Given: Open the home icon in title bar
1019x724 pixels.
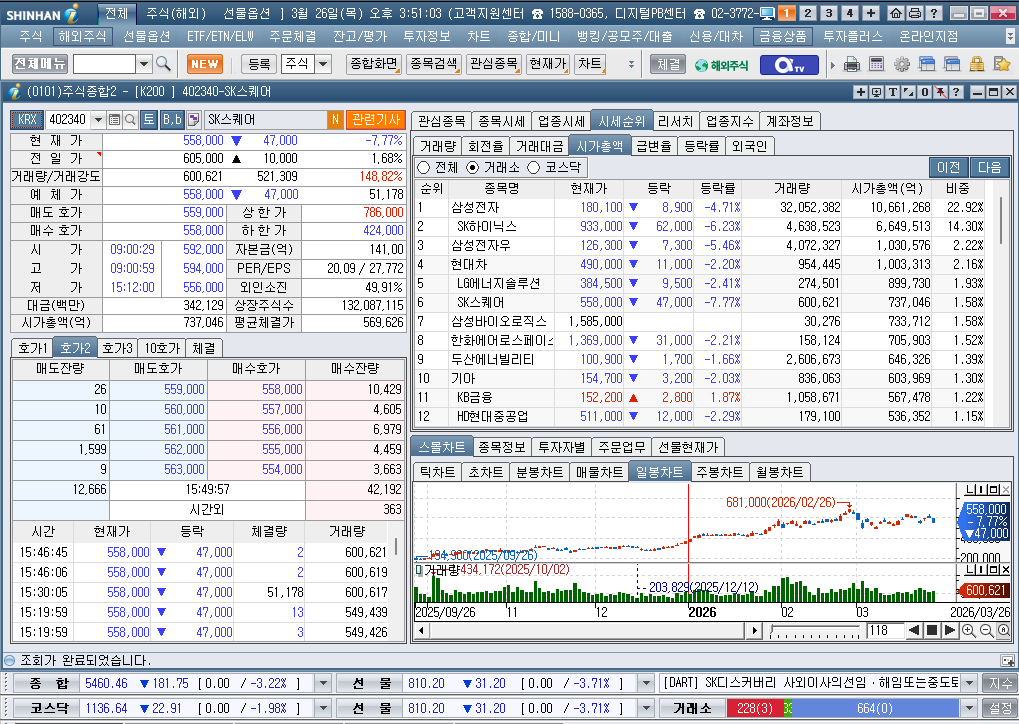Looking at the screenshot, I should (x=896, y=13).
